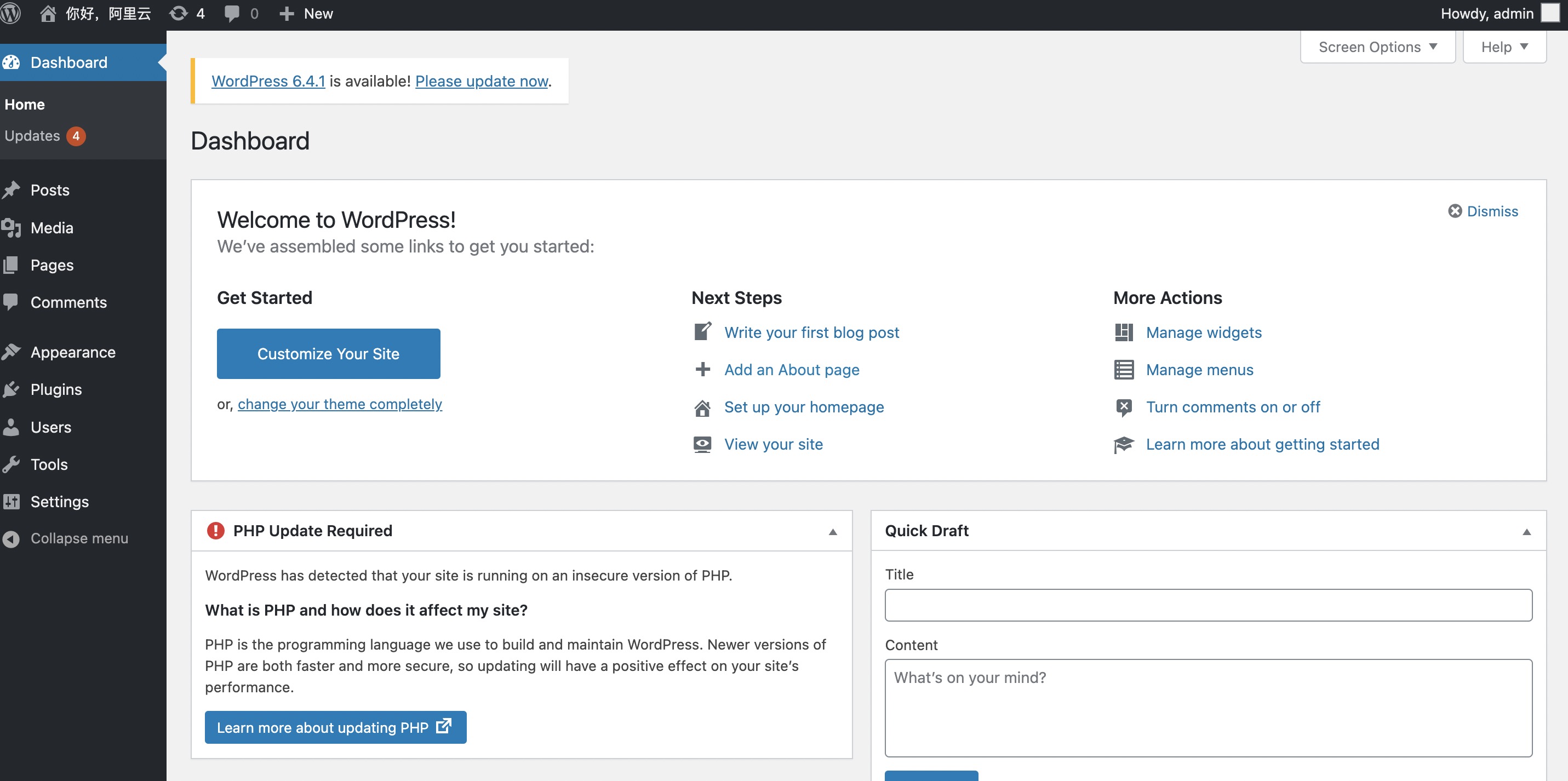Expand the Screen Options panel
1568x781 pixels.
point(1377,47)
